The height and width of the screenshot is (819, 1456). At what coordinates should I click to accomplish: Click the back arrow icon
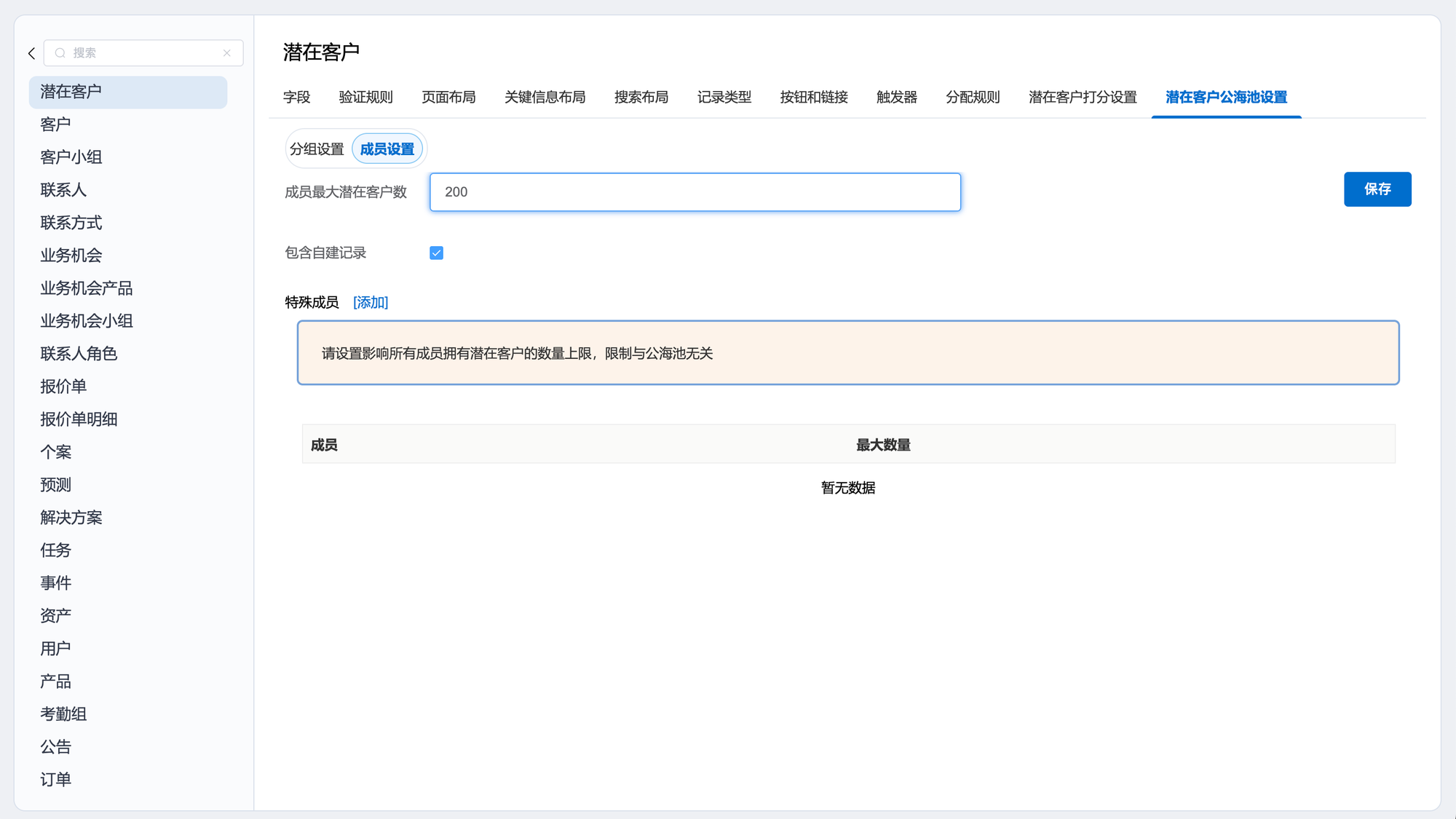(x=31, y=53)
